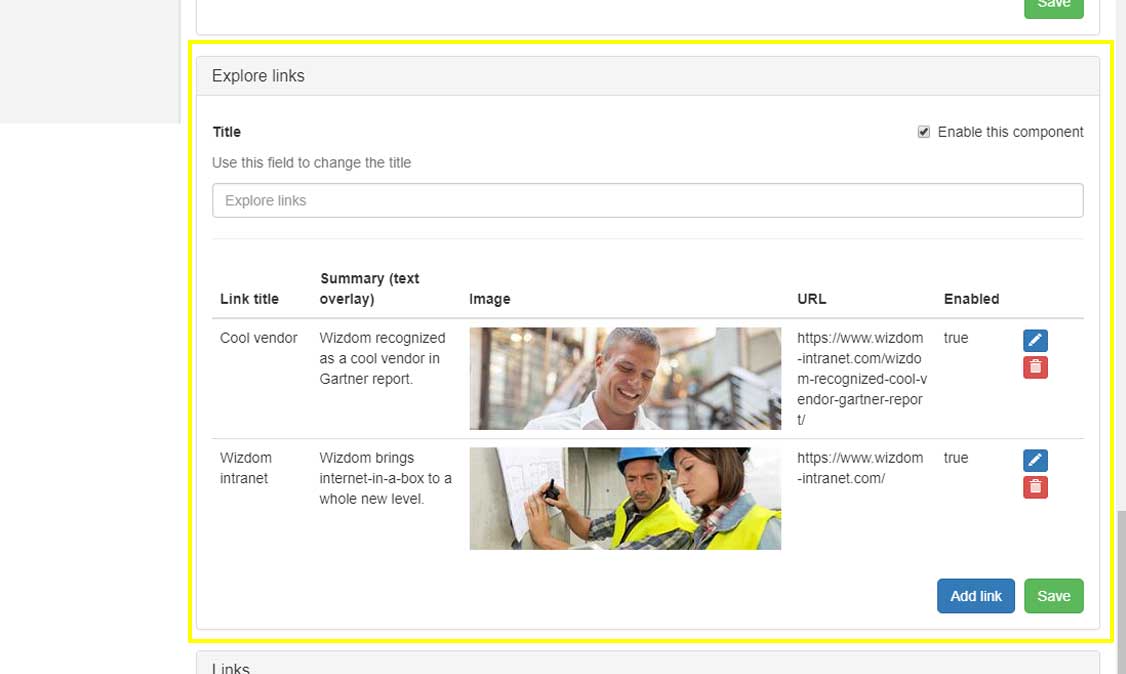This screenshot has width=1126, height=674.
Task: Click the Gartner report summary text
Action: 382,358
